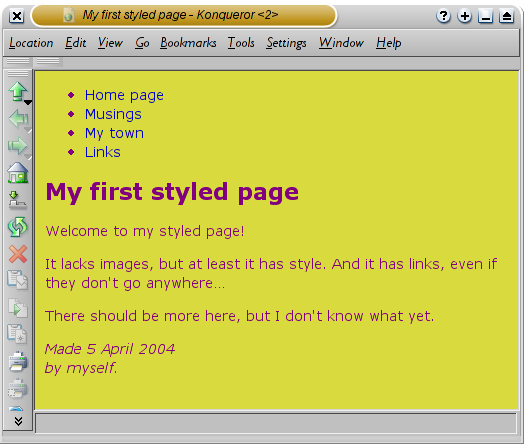Image resolution: width=524 pixels, height=444 pixels.
Task: Open the Settings menu
Action: [286, 43]
